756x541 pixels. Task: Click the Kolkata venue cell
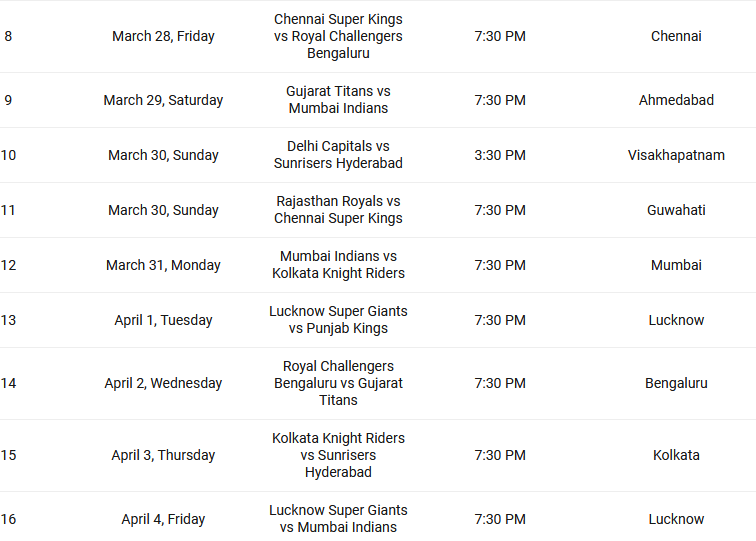click(x=676, y=455)
